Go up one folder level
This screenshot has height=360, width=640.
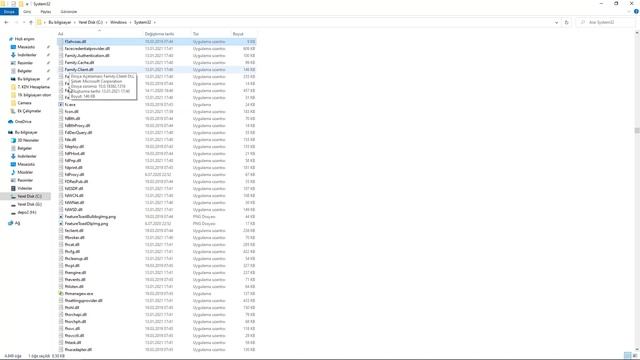31,22
